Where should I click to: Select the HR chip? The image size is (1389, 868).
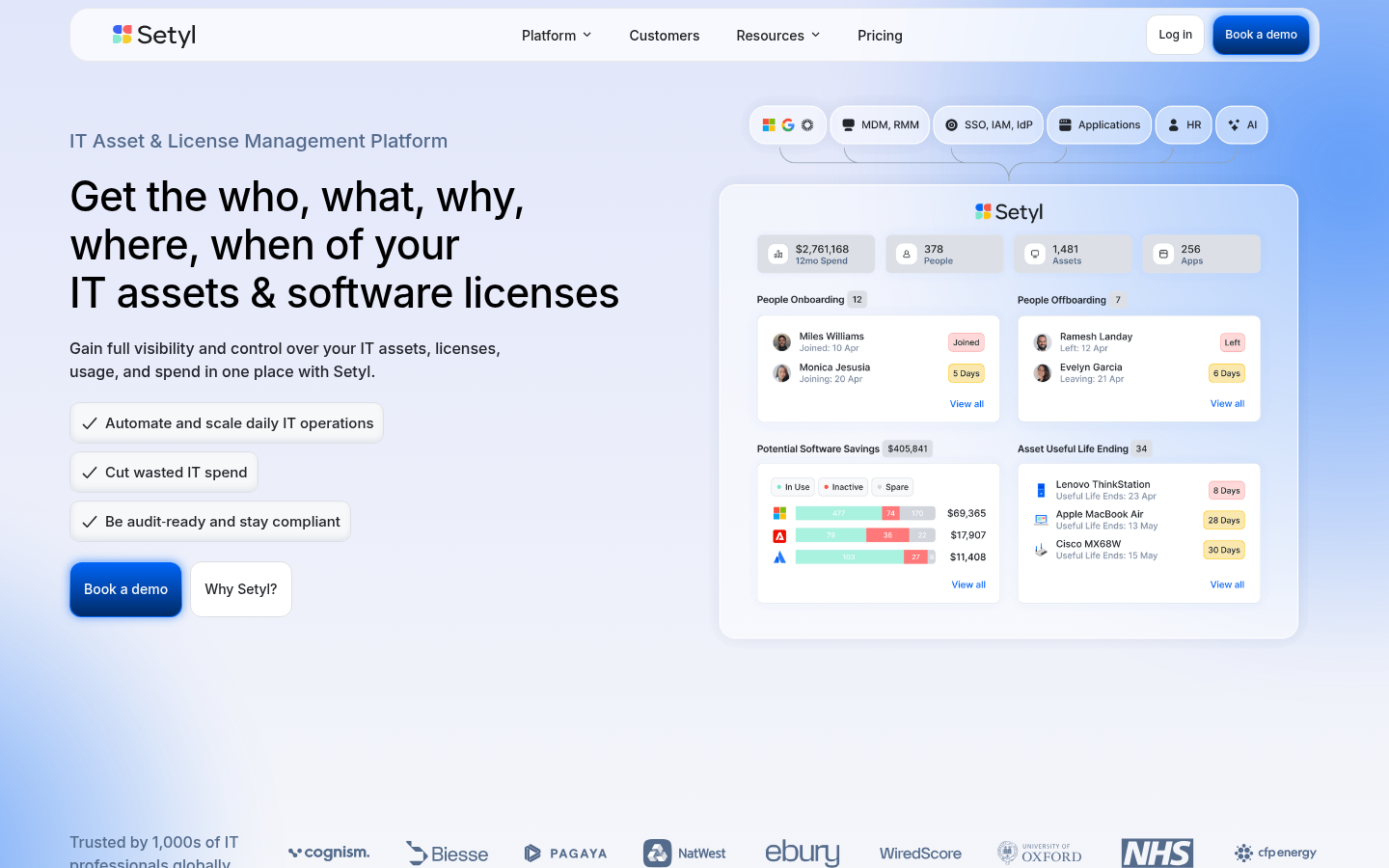coord(1184,124)
